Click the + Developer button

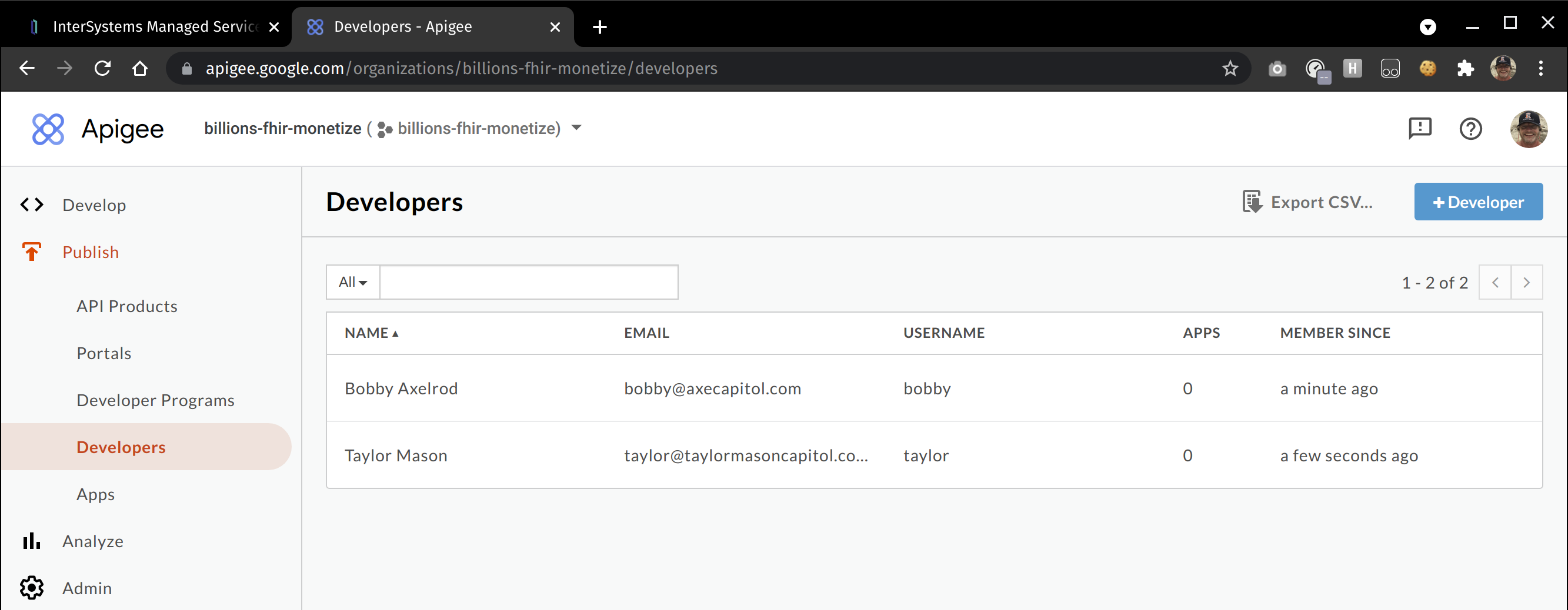click(x=1477, y=202)
